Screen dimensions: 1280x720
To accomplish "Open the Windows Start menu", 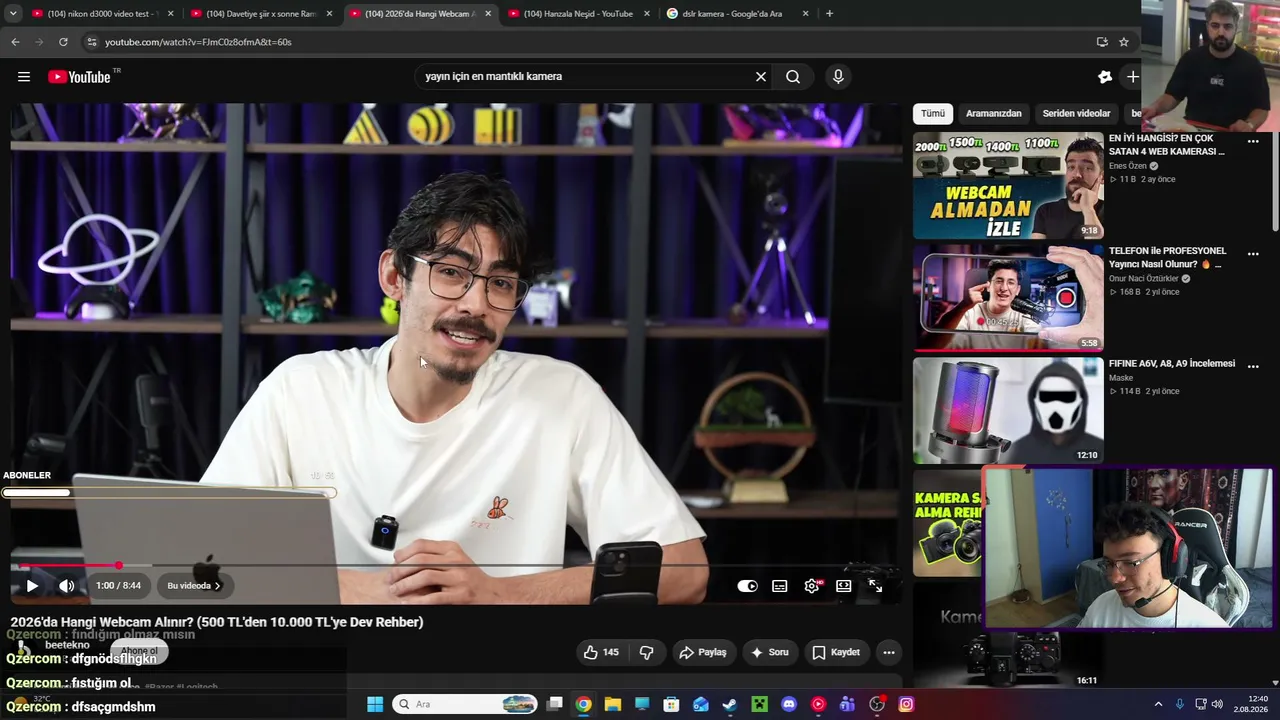I will 375,704.
